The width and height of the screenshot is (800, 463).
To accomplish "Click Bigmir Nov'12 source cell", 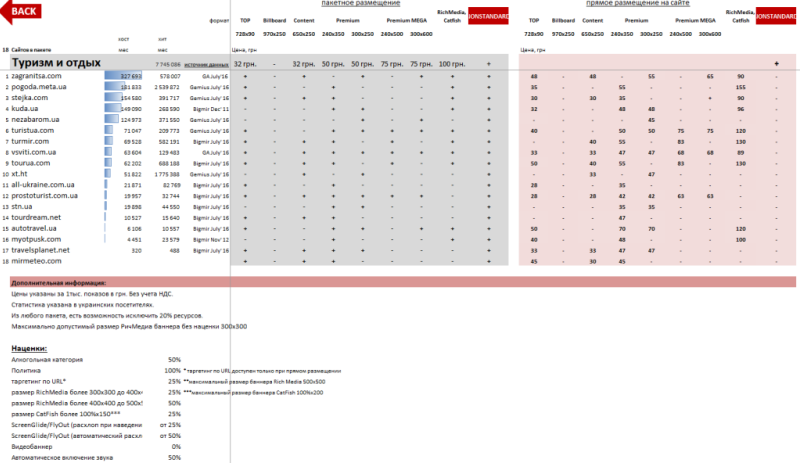I will pos(211,239).
